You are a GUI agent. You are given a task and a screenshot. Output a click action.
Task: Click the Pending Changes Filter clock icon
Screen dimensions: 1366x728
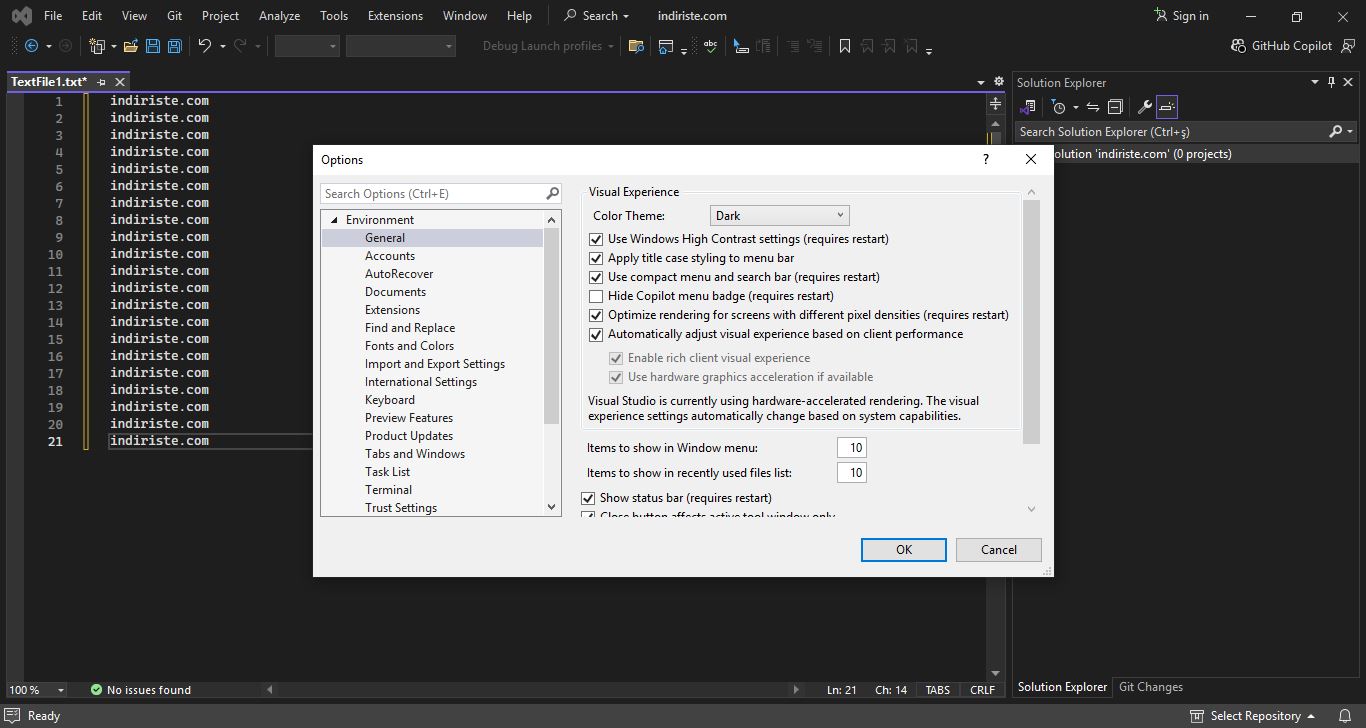pos(1058,107)
